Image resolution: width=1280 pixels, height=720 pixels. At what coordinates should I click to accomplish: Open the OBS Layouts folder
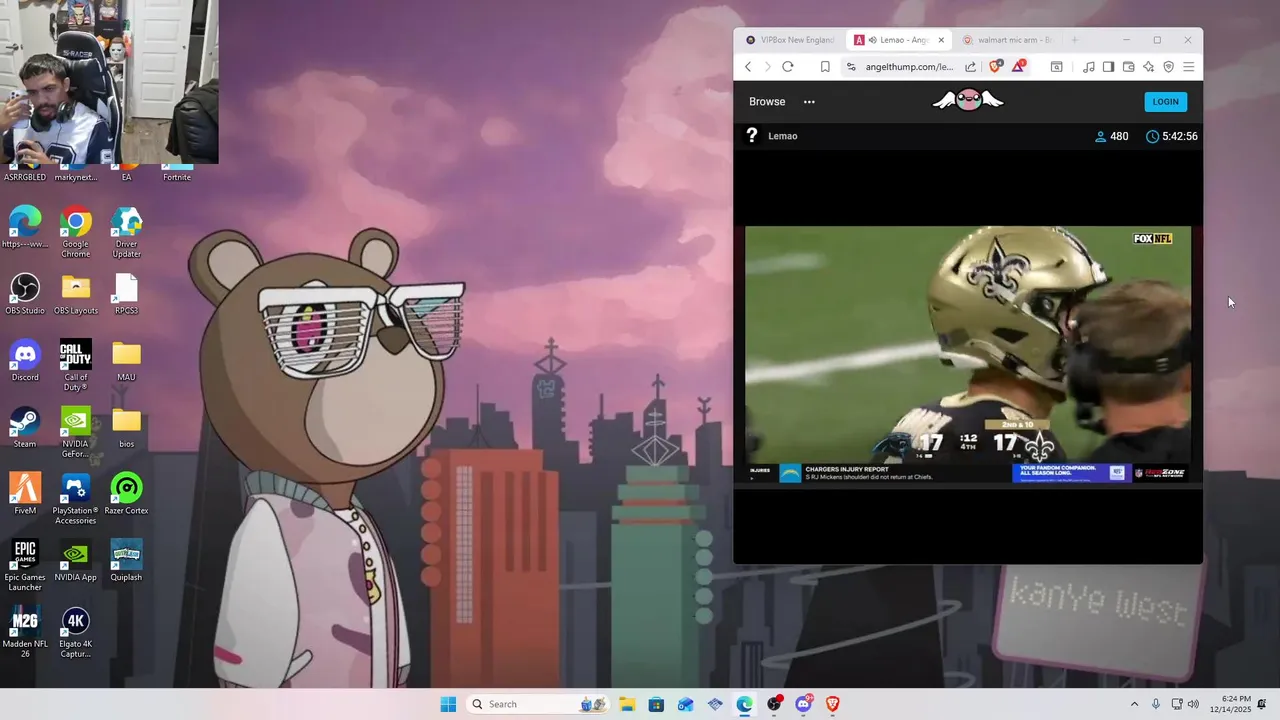76,294
